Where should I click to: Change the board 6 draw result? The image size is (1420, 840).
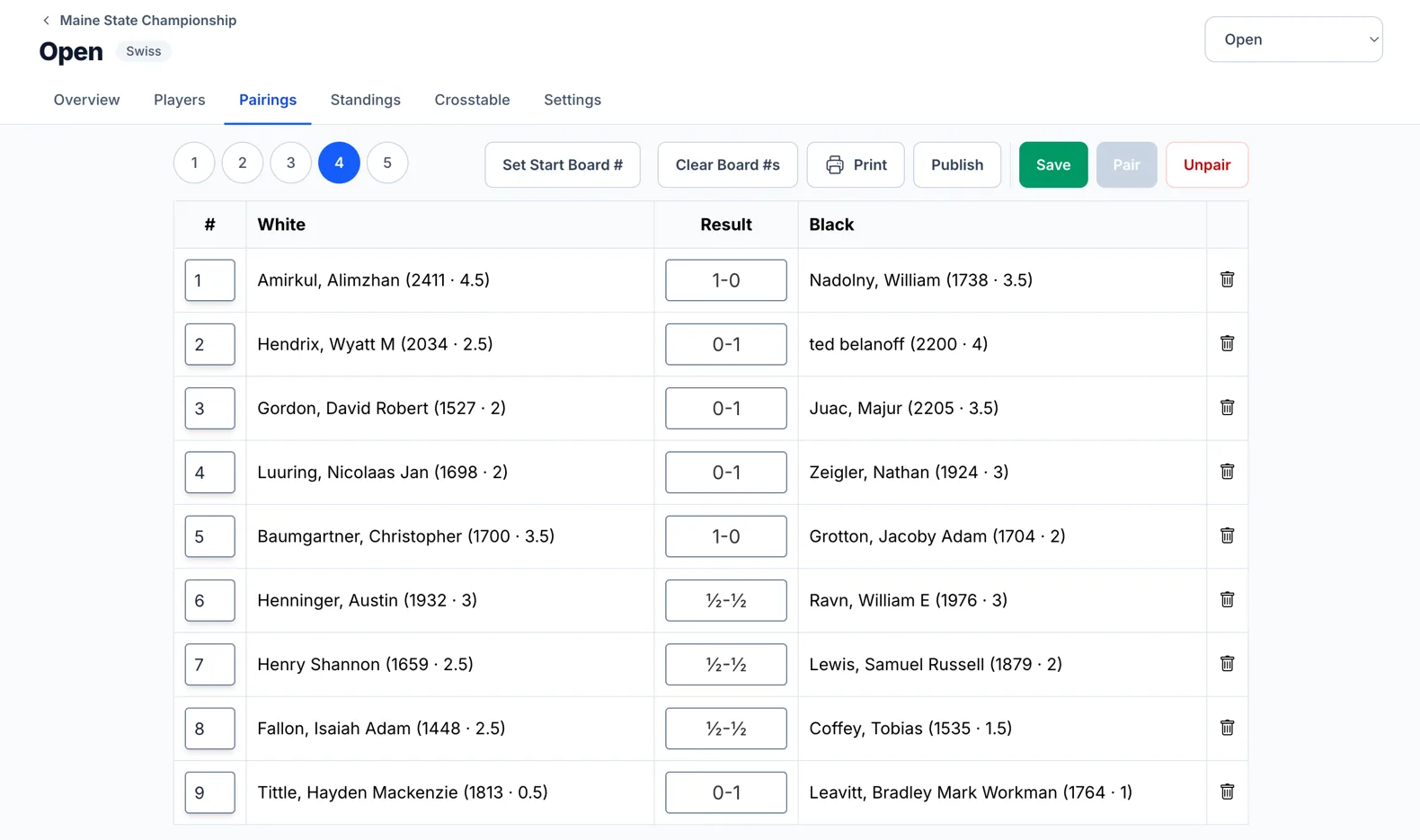(726, 600)
